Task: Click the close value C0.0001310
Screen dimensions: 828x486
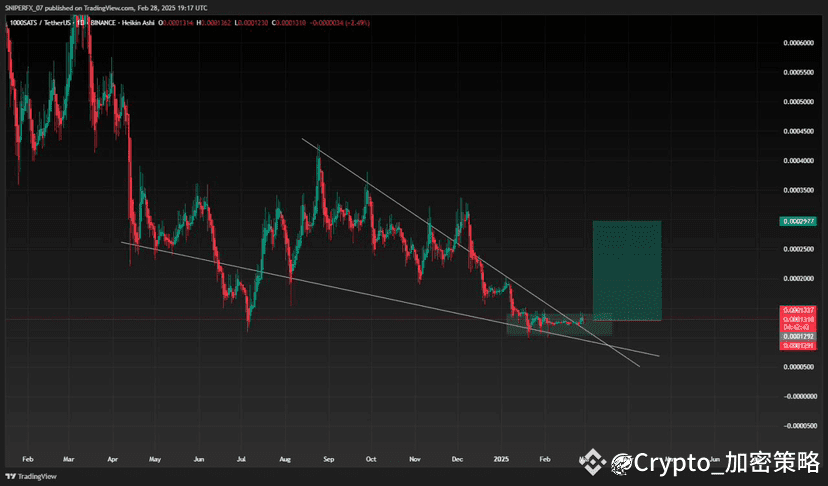Action: click(x=288, y=23)
